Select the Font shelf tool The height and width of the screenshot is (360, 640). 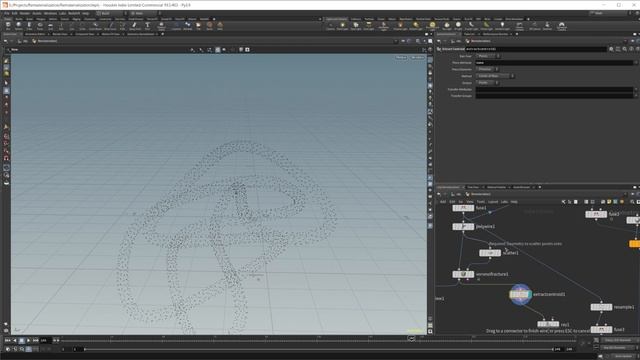pyautogui.click(x=147, y=26)
